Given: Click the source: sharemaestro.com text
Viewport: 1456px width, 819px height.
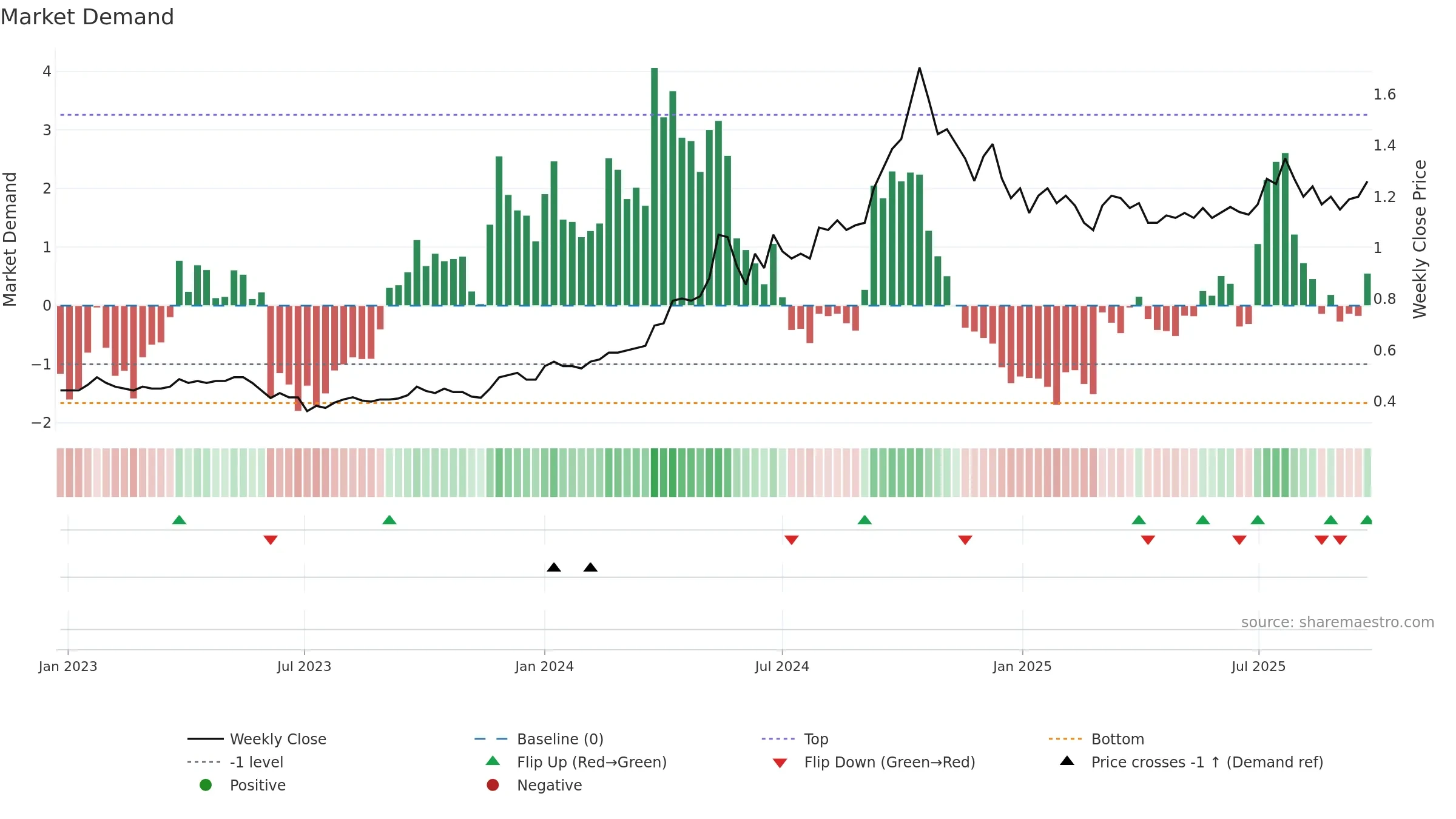Looking at the screenshot, I should tap(1338, 622).
